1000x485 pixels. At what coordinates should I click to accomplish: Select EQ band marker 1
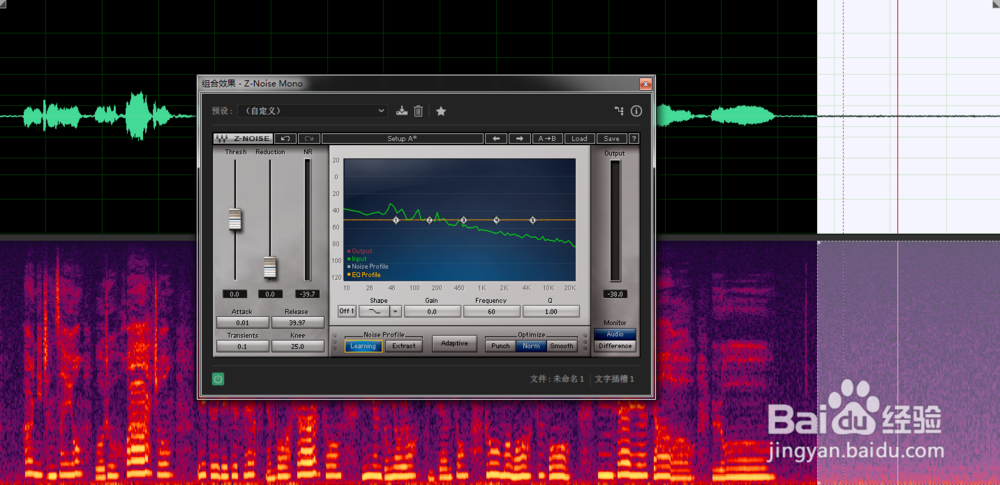[395, 220]
